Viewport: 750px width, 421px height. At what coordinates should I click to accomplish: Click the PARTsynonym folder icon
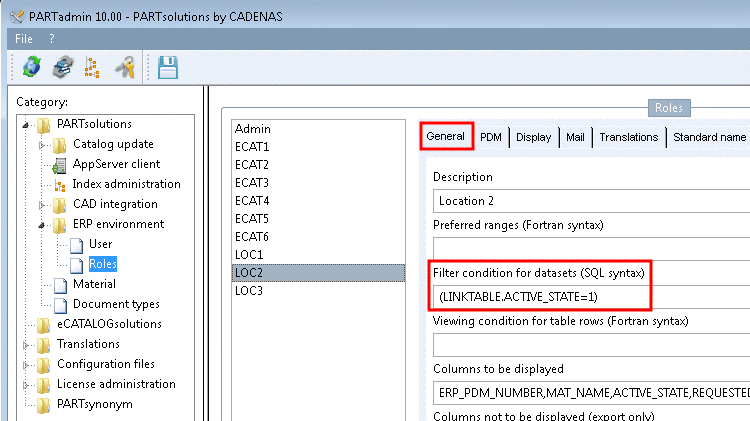(44, 406)
